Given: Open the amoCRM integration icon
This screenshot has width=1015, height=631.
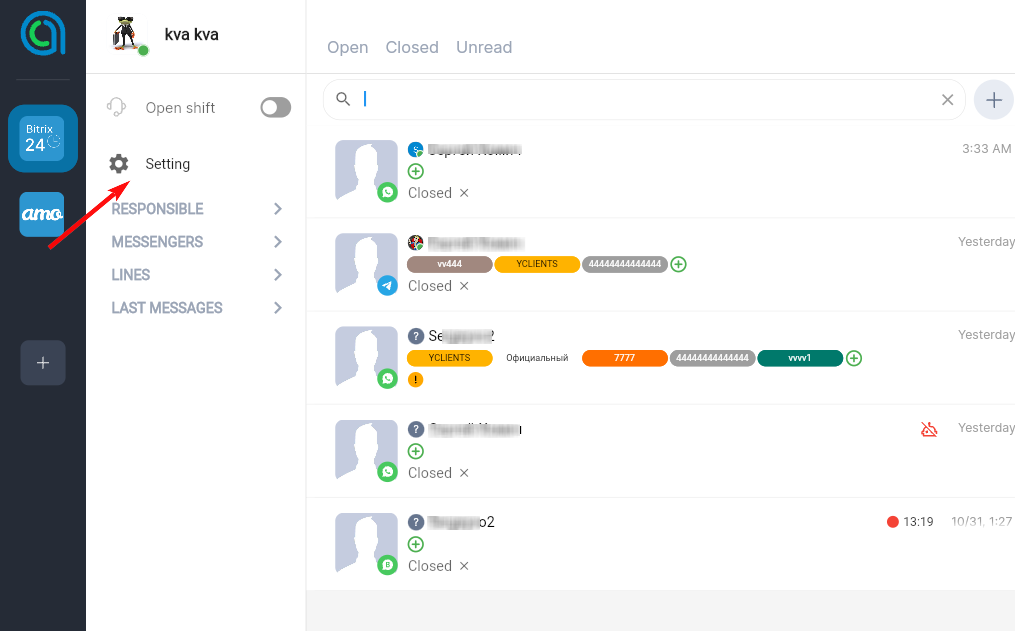Looking at the screenshot, I should pyautogui.click(x=42, y=214).
